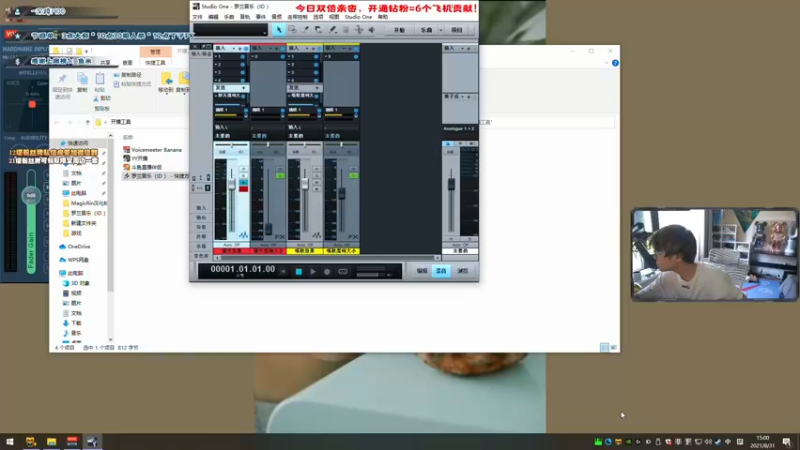
Task: Open Inserts dropdown on main output channel
Action: pyautogui.click(x=463, y=48)
